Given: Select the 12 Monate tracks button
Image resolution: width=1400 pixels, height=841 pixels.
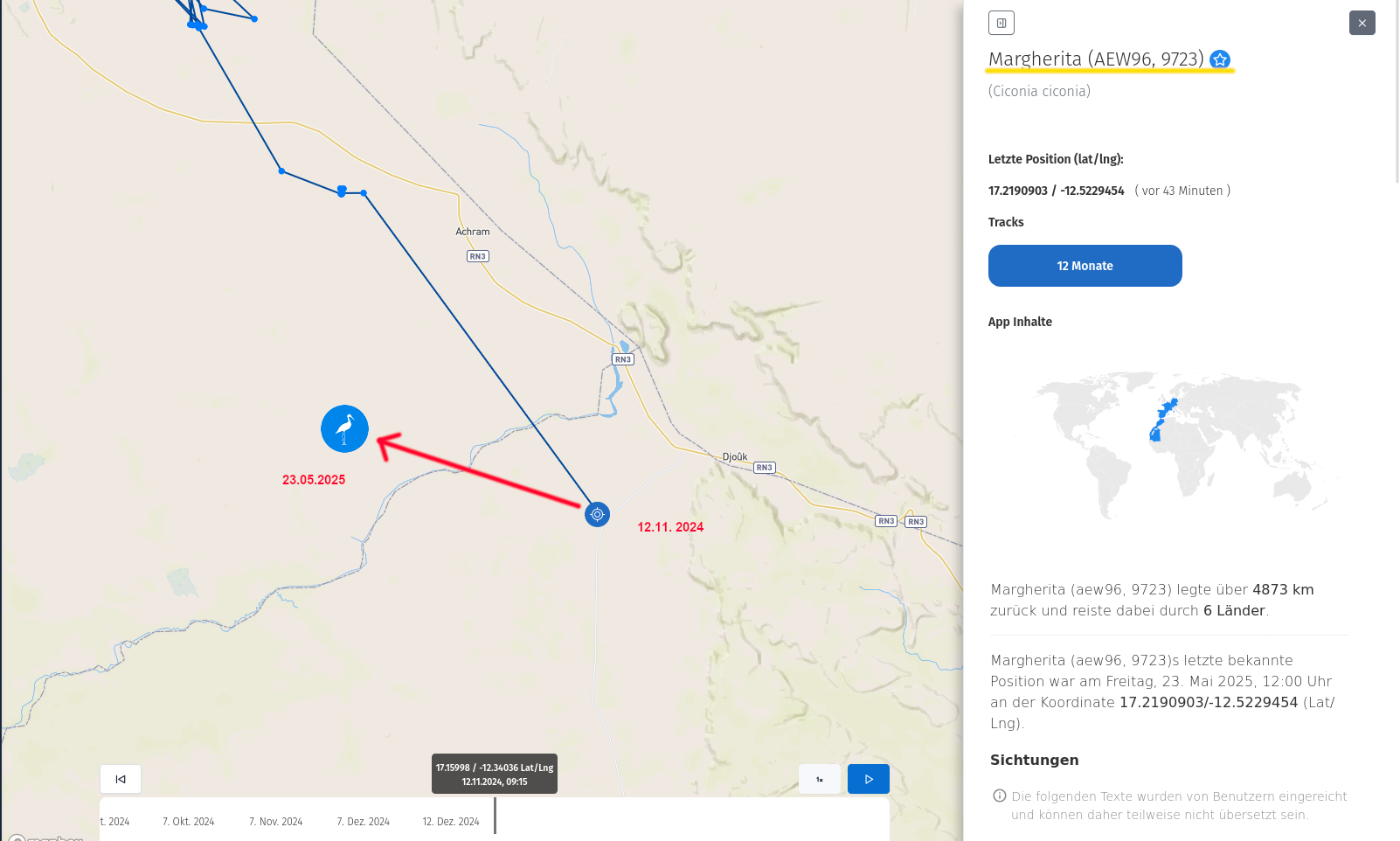Looking at the screenshot, I should (x=1085, y=266).
